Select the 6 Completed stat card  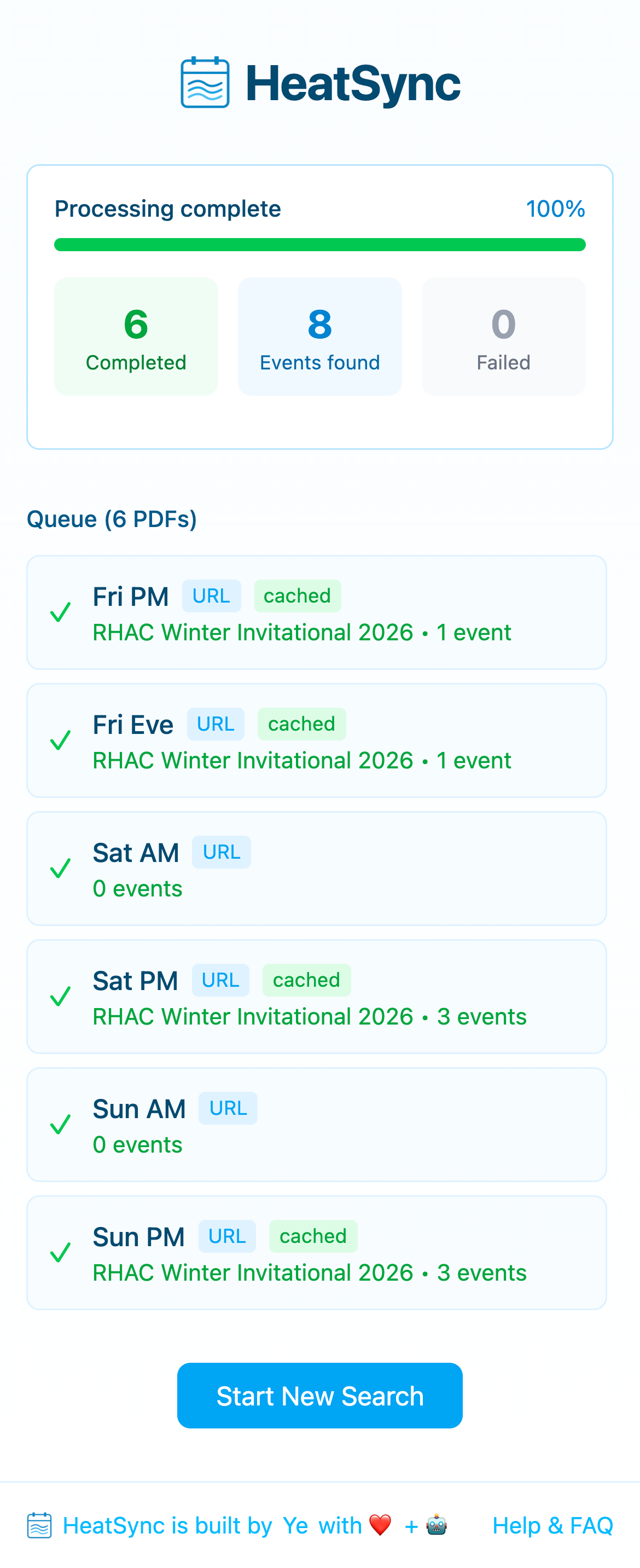(136, 337)
